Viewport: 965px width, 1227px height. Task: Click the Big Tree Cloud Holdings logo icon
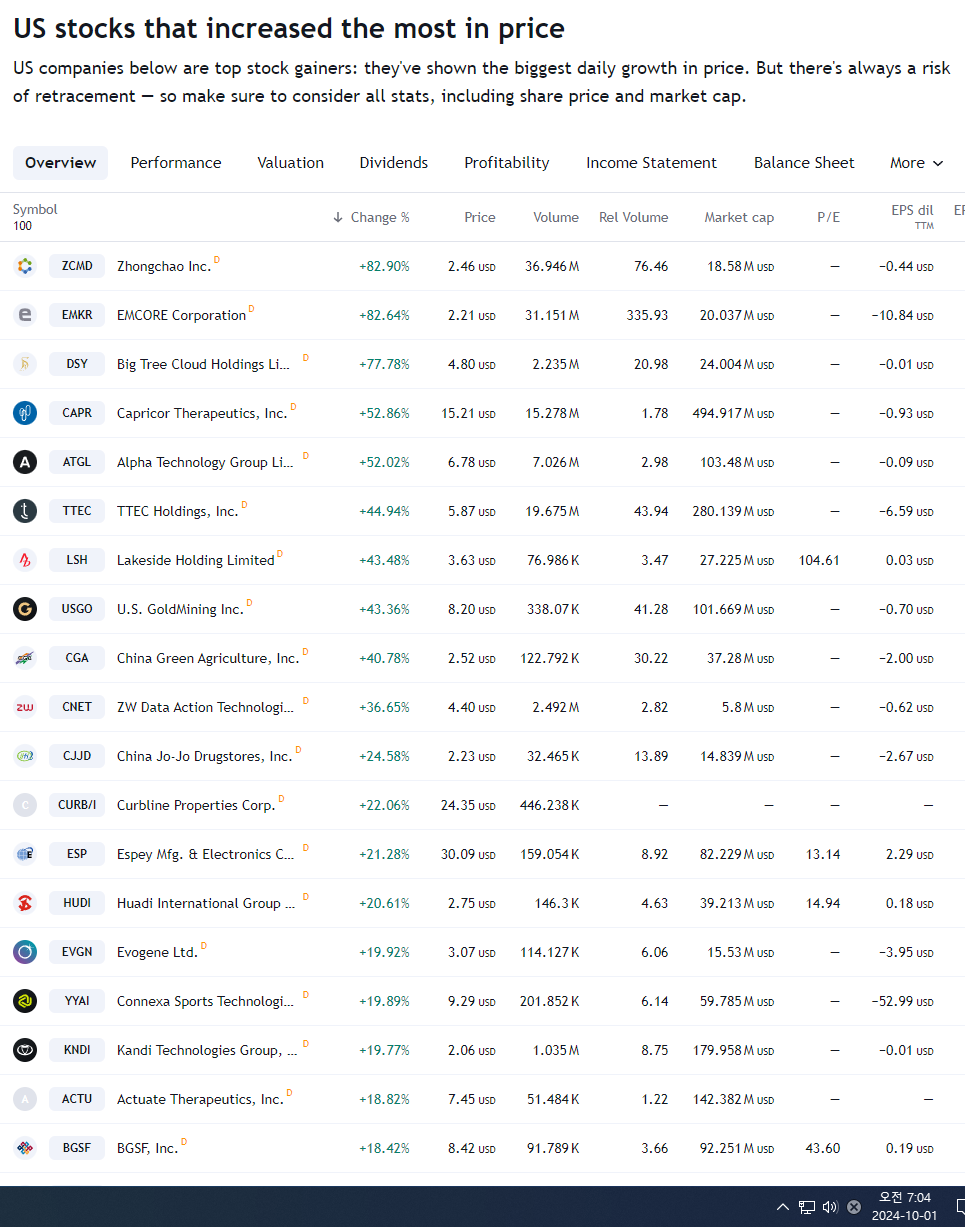[25, 364]
